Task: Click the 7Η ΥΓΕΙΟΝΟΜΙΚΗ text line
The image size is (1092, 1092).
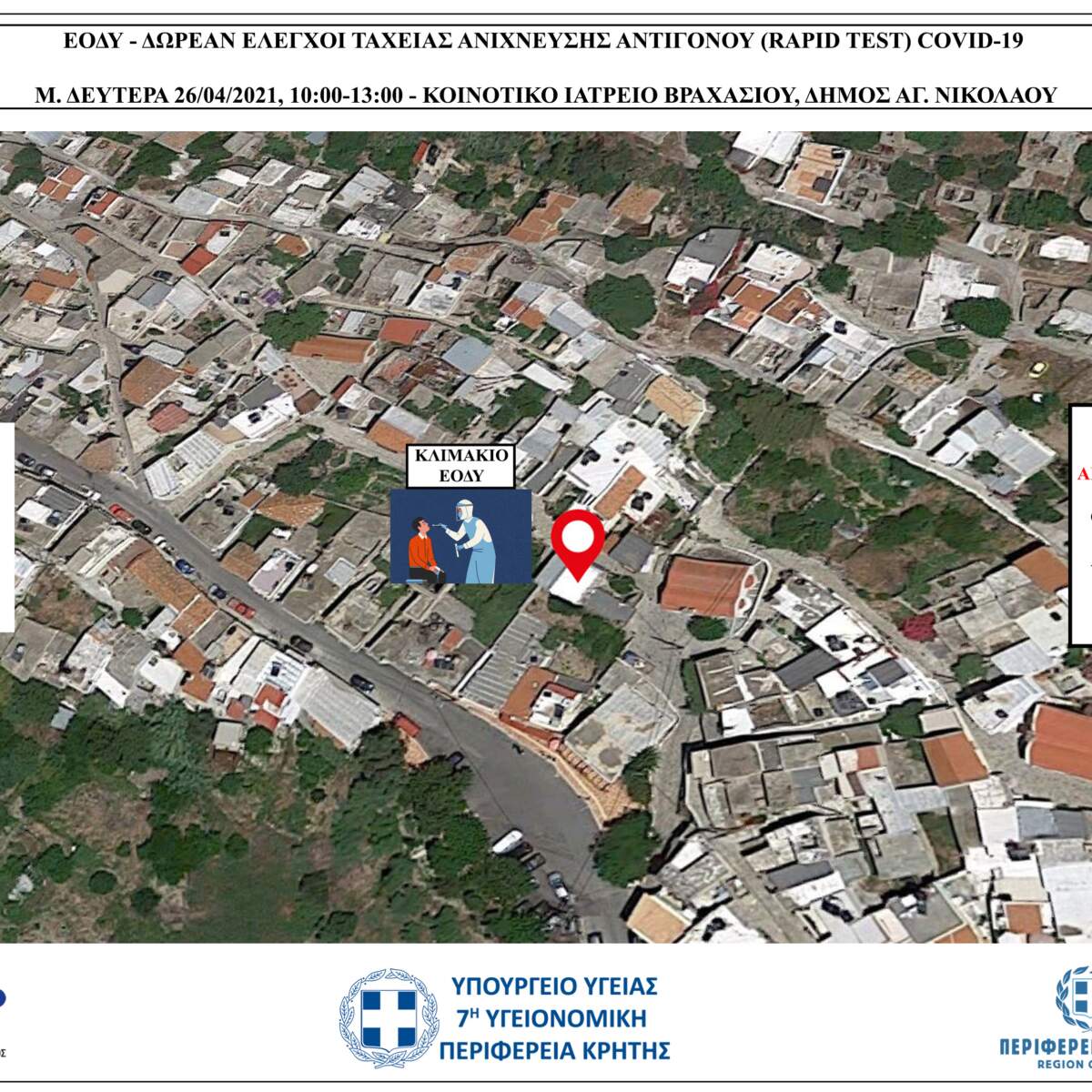Action: tap(554, 1018)
